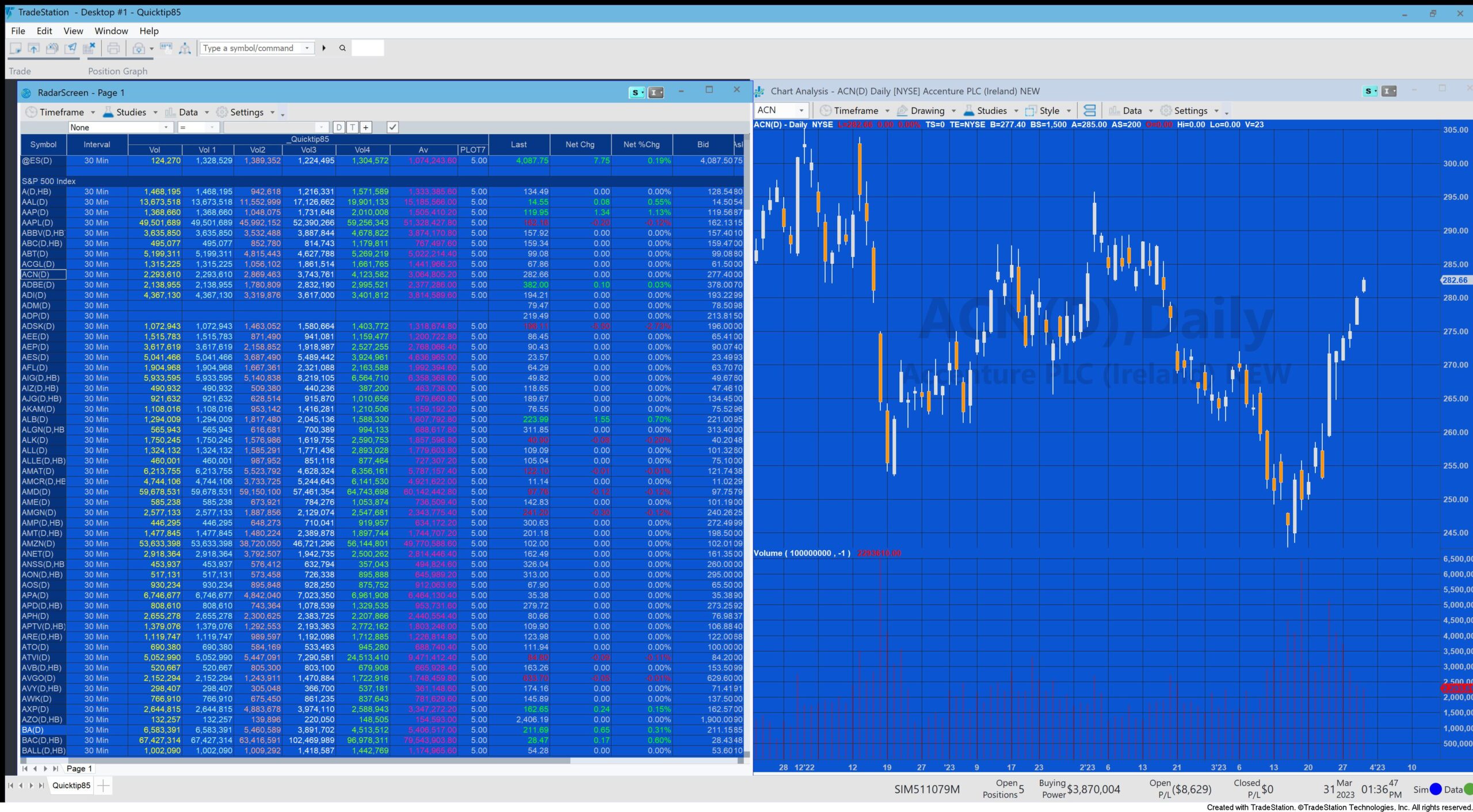The image size is (1473, 812).
Task: Click the gear Settings icon in Chart Analysis
Action: [x=1166, y=110]
